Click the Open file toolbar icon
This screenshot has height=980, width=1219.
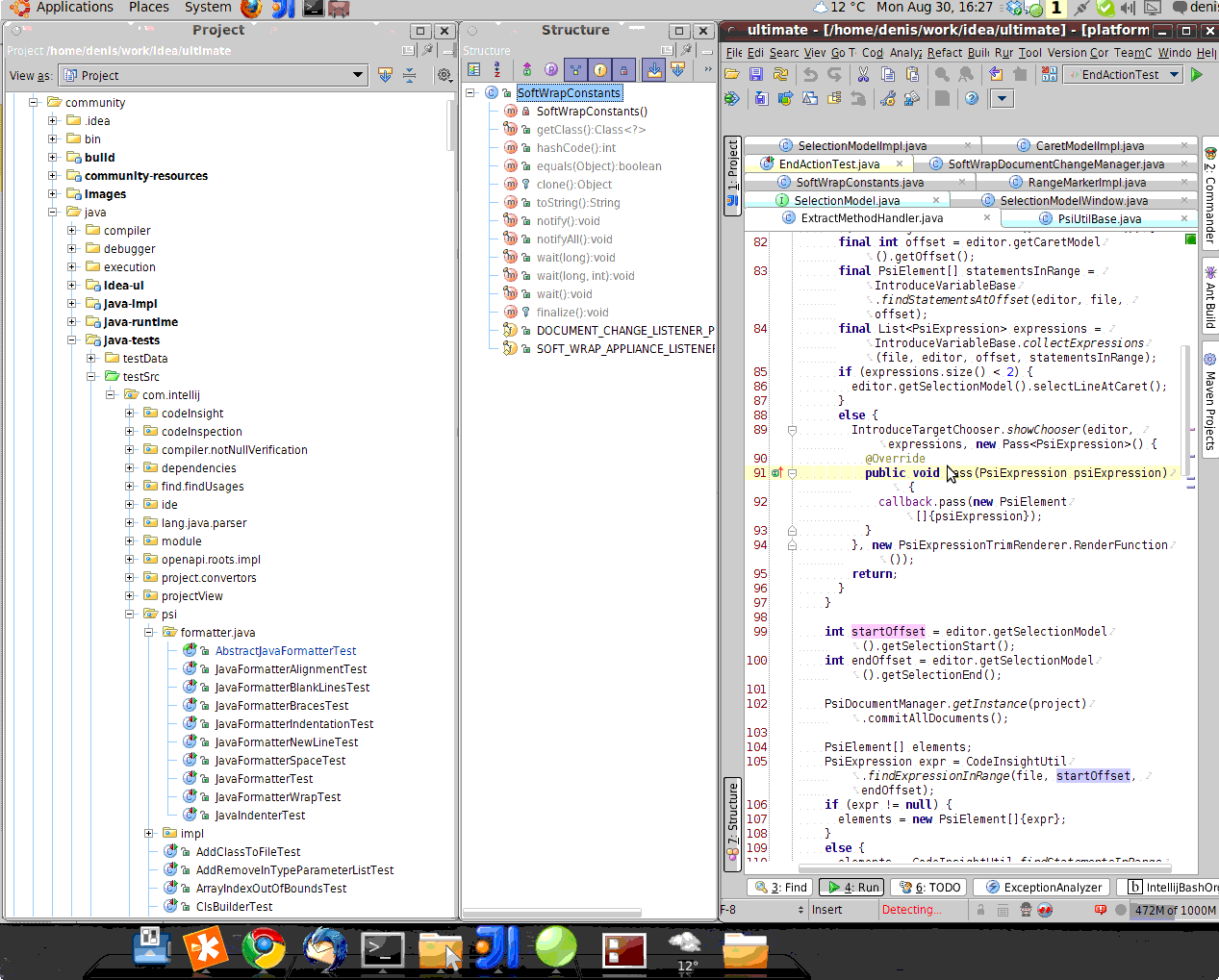point(732,74)
